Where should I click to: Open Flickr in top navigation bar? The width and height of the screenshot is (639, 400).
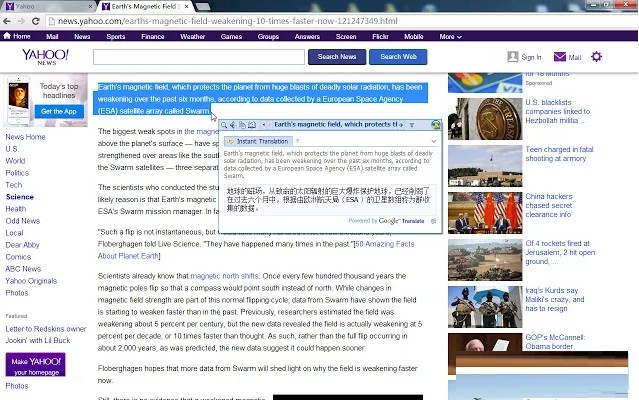[380, 37]
